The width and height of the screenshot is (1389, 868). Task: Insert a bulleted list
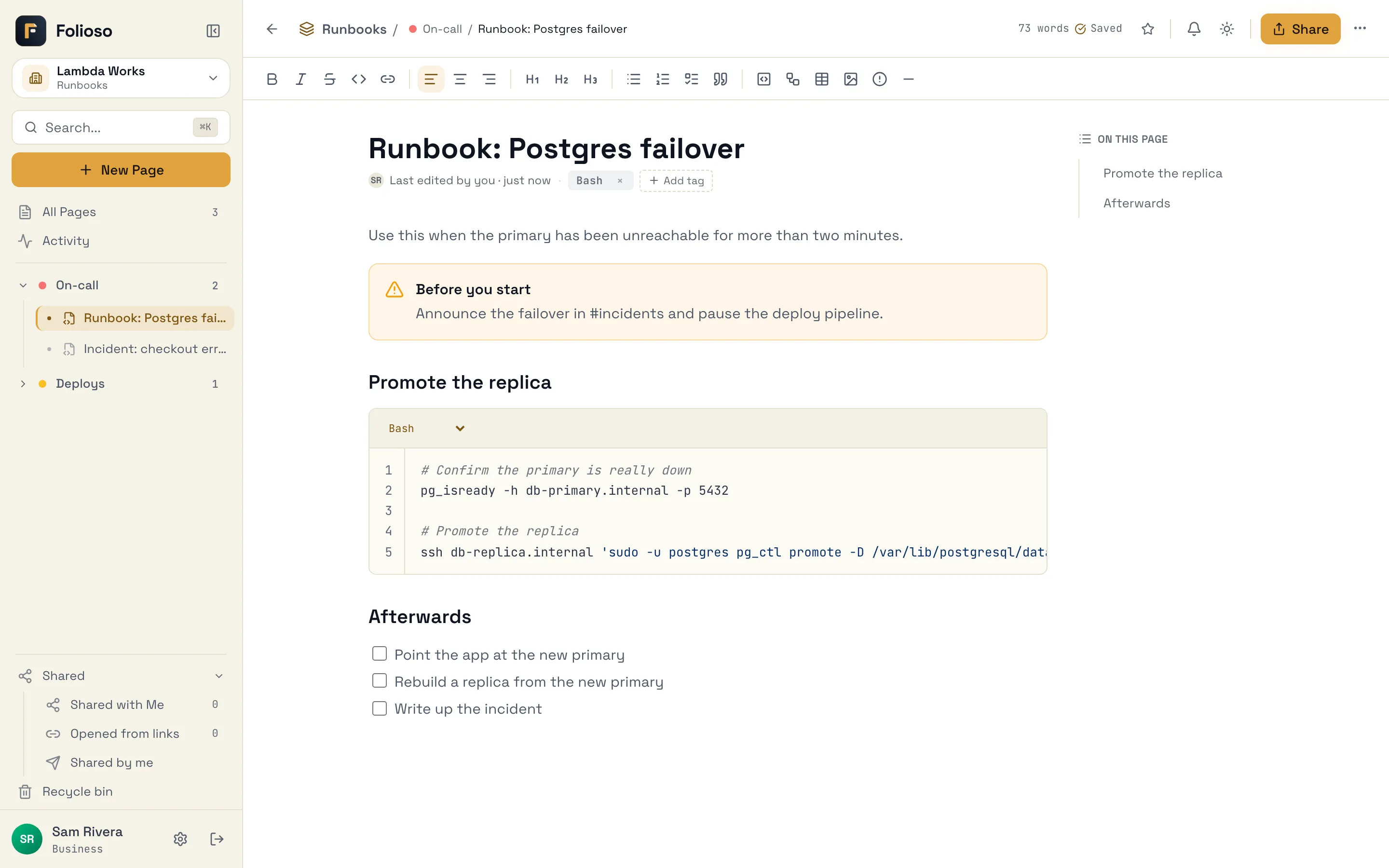pyautogui.click(x=634, y=79)
